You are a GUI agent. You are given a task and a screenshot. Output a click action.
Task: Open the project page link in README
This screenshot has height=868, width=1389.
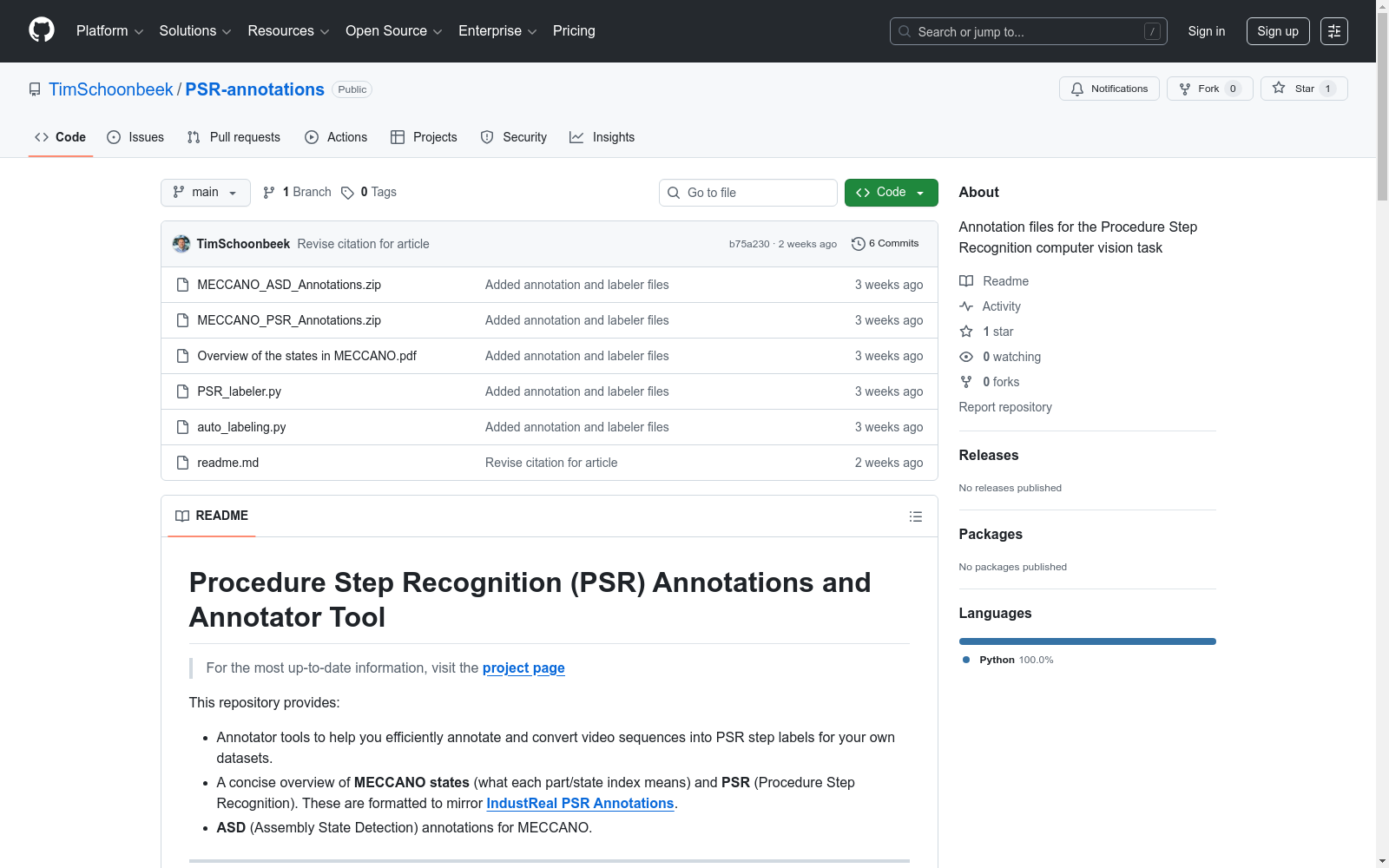[523, 667]
